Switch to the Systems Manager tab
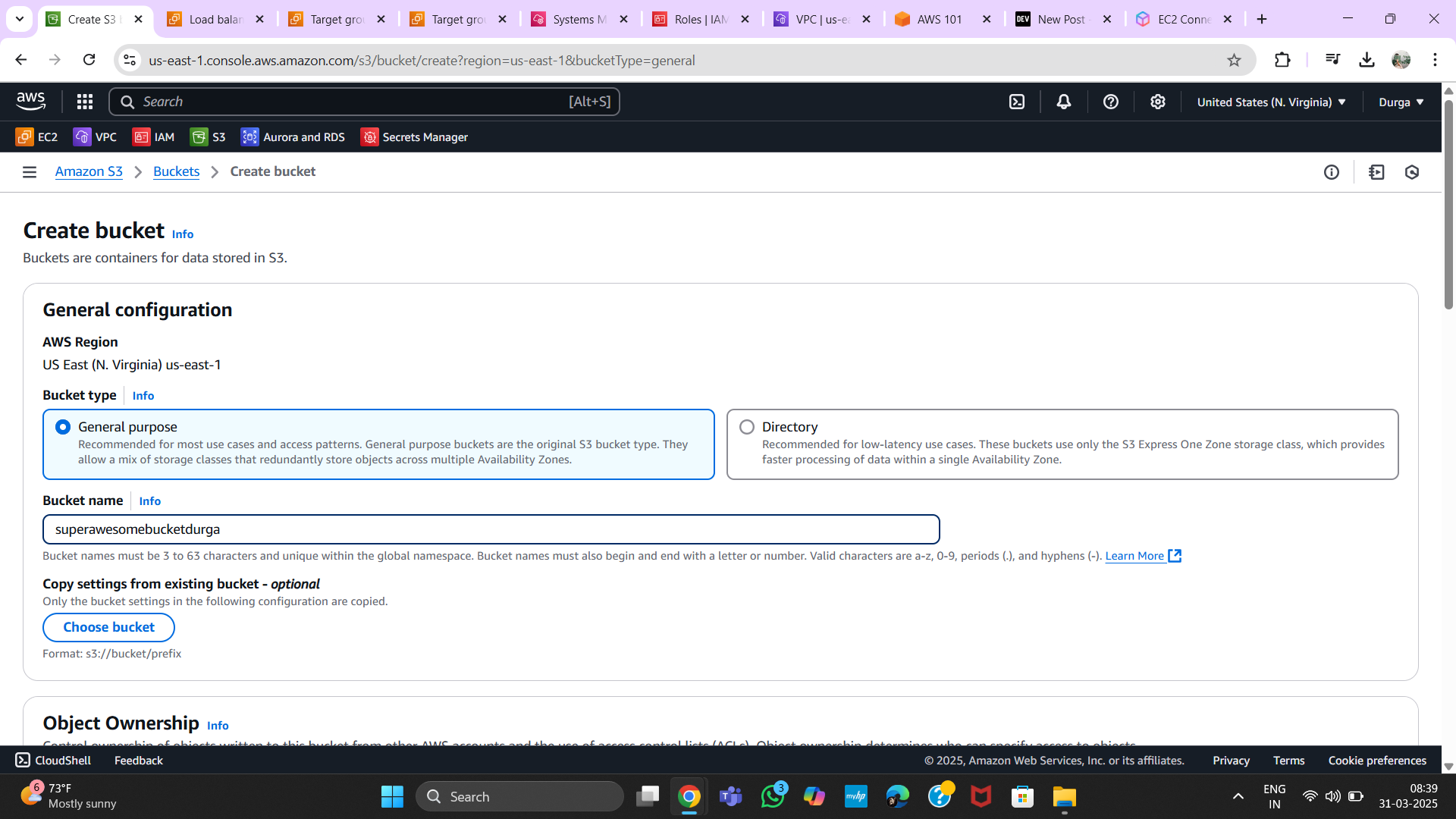The width and height of the screenshot is (1456, 819). click(x=580, y=19)
